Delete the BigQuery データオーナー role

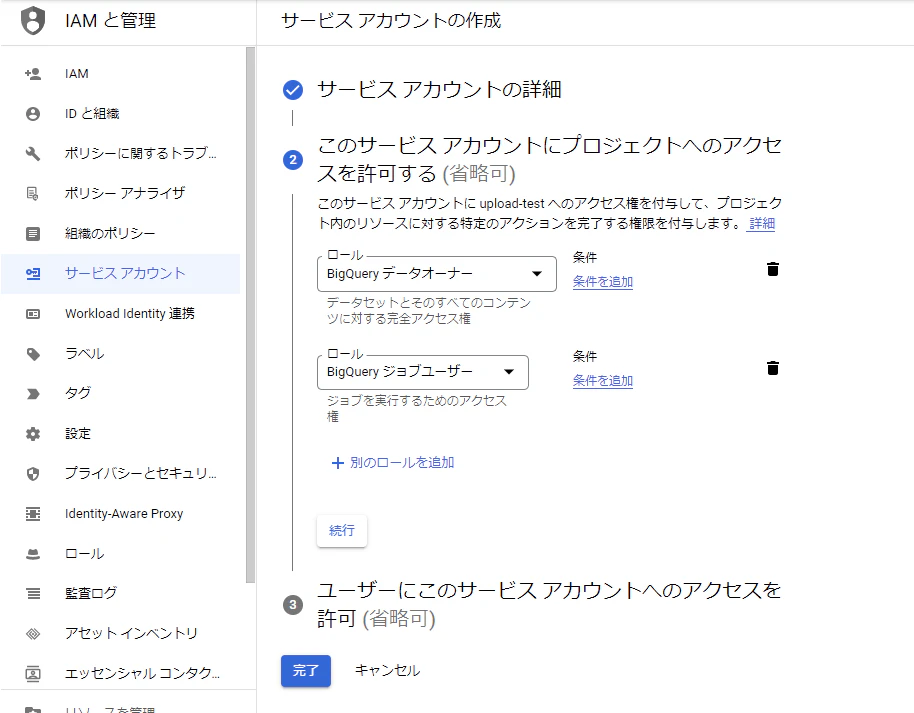(773, 269)
